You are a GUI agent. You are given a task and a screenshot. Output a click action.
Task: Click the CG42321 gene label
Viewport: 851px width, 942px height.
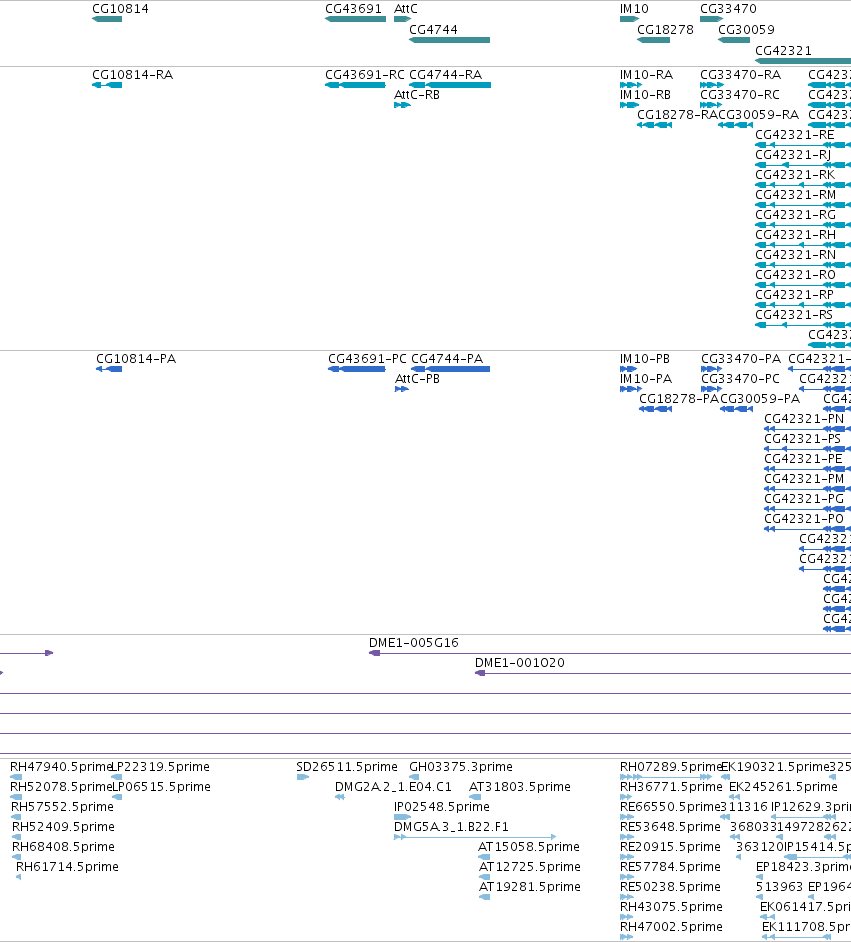pos(783,51)
